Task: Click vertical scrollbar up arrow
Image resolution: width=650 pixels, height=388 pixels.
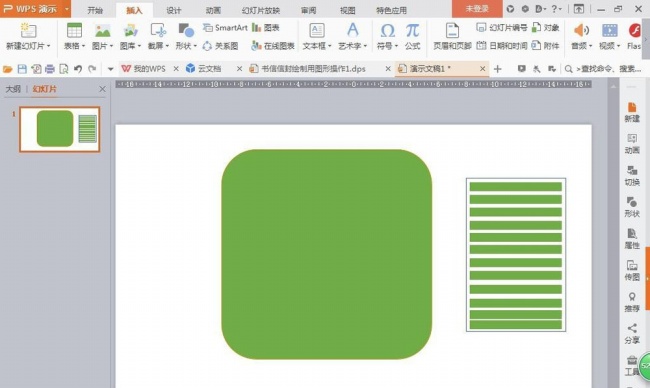Action: pos(613,87)
